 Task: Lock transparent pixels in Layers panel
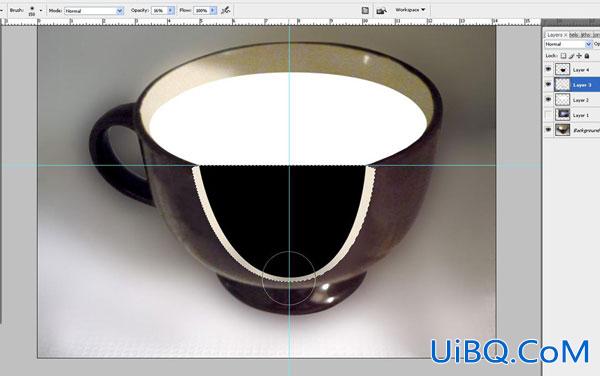(563, 56)
